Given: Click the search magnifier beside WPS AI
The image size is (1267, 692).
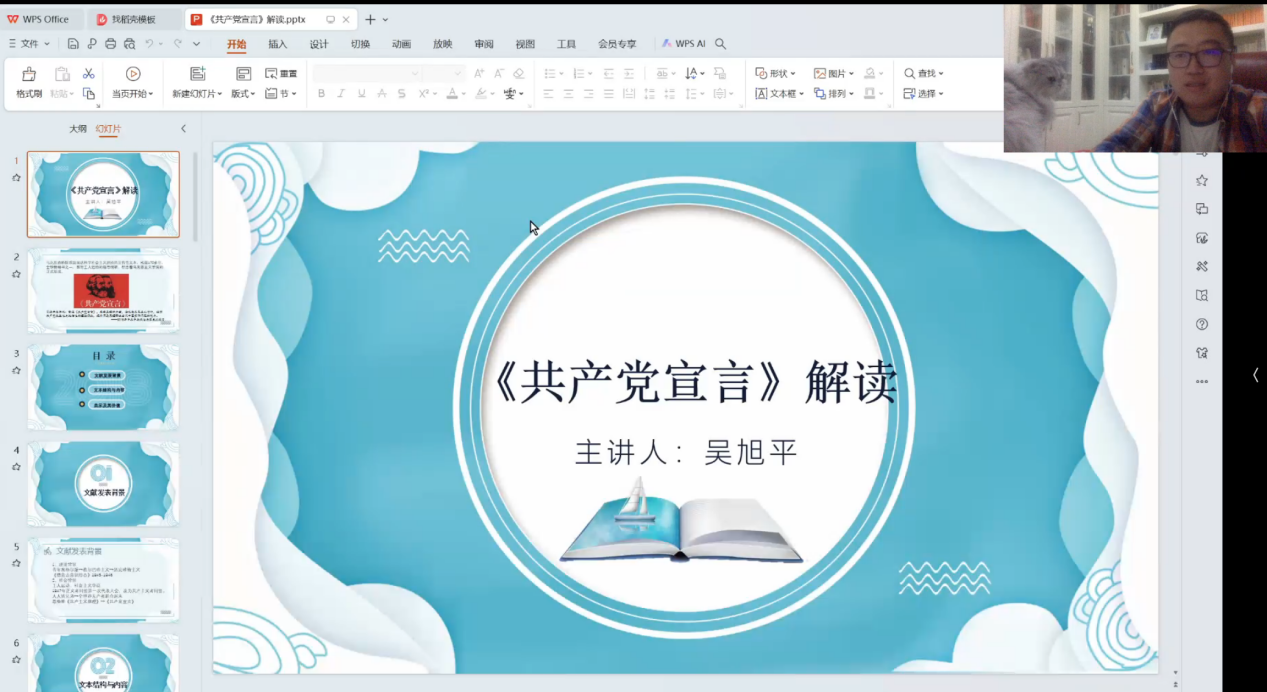Looking at the screenshot, I should click(720, 44).
